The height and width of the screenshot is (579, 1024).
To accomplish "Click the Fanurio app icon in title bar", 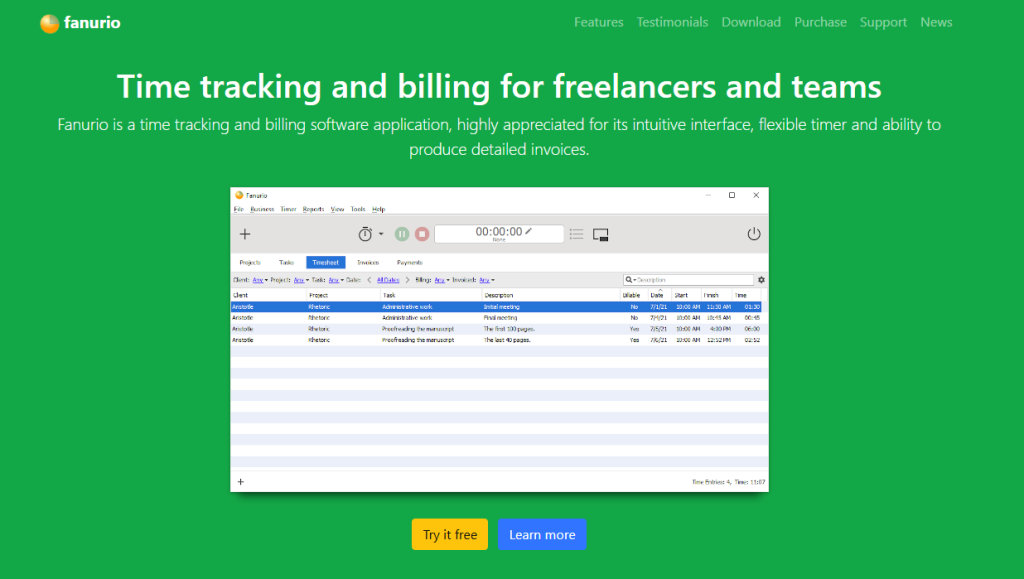I will click(239, 195).
